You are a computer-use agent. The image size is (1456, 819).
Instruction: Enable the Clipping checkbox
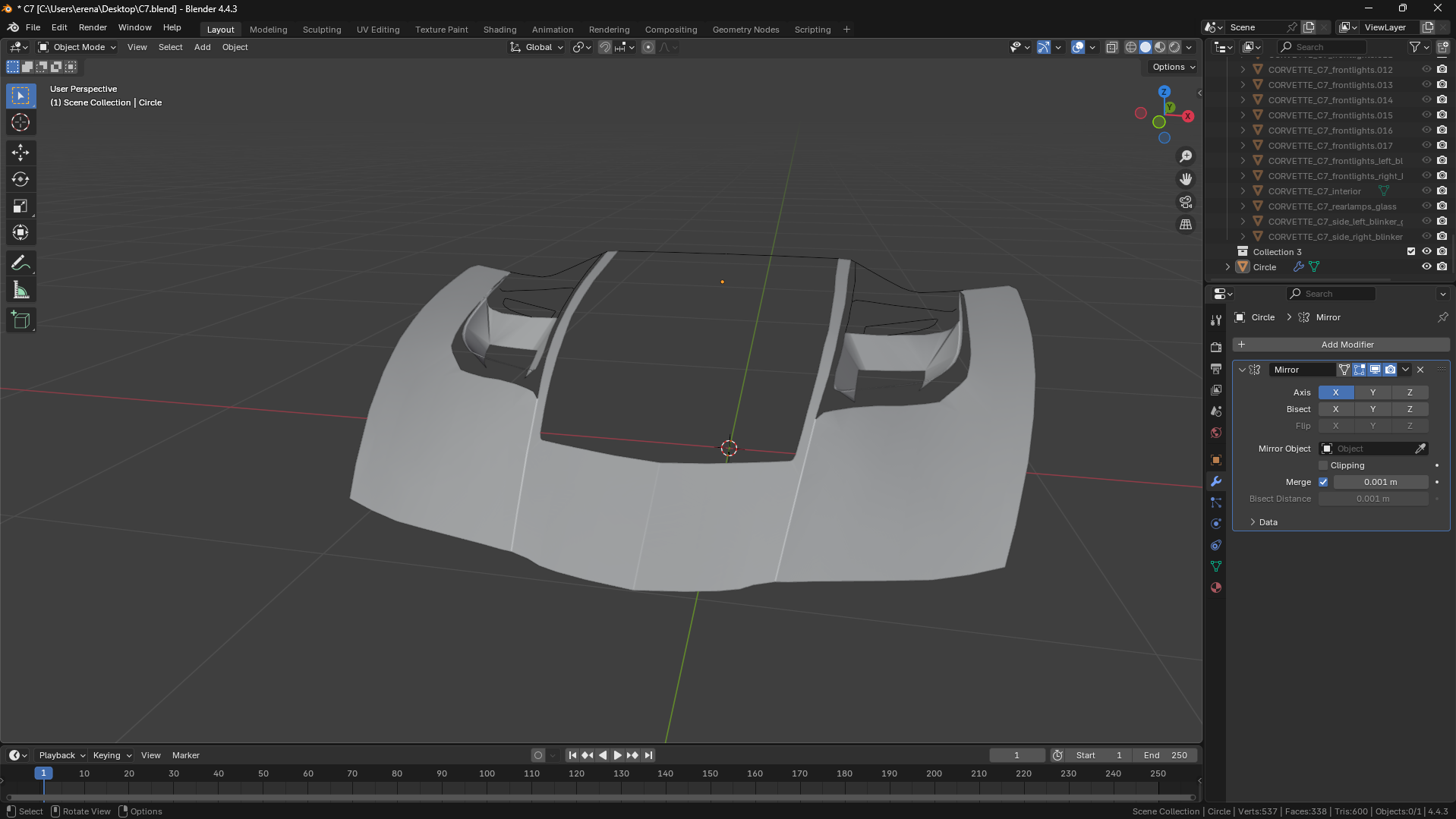click(1323, 465)
